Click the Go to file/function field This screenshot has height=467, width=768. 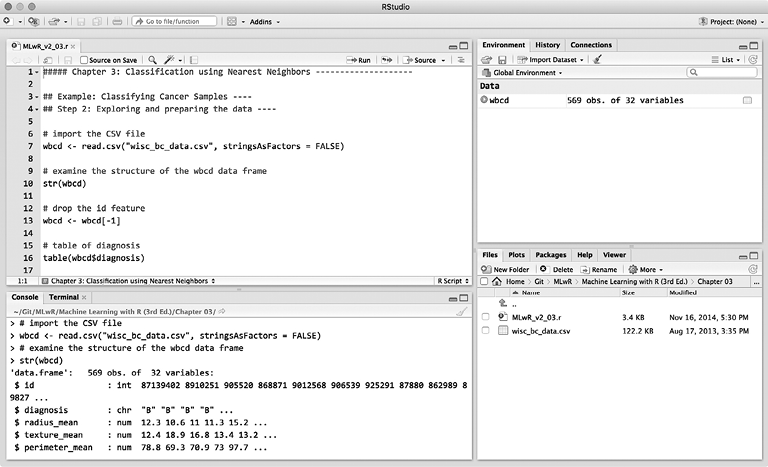pyautogui.click(x=174, y=21)
